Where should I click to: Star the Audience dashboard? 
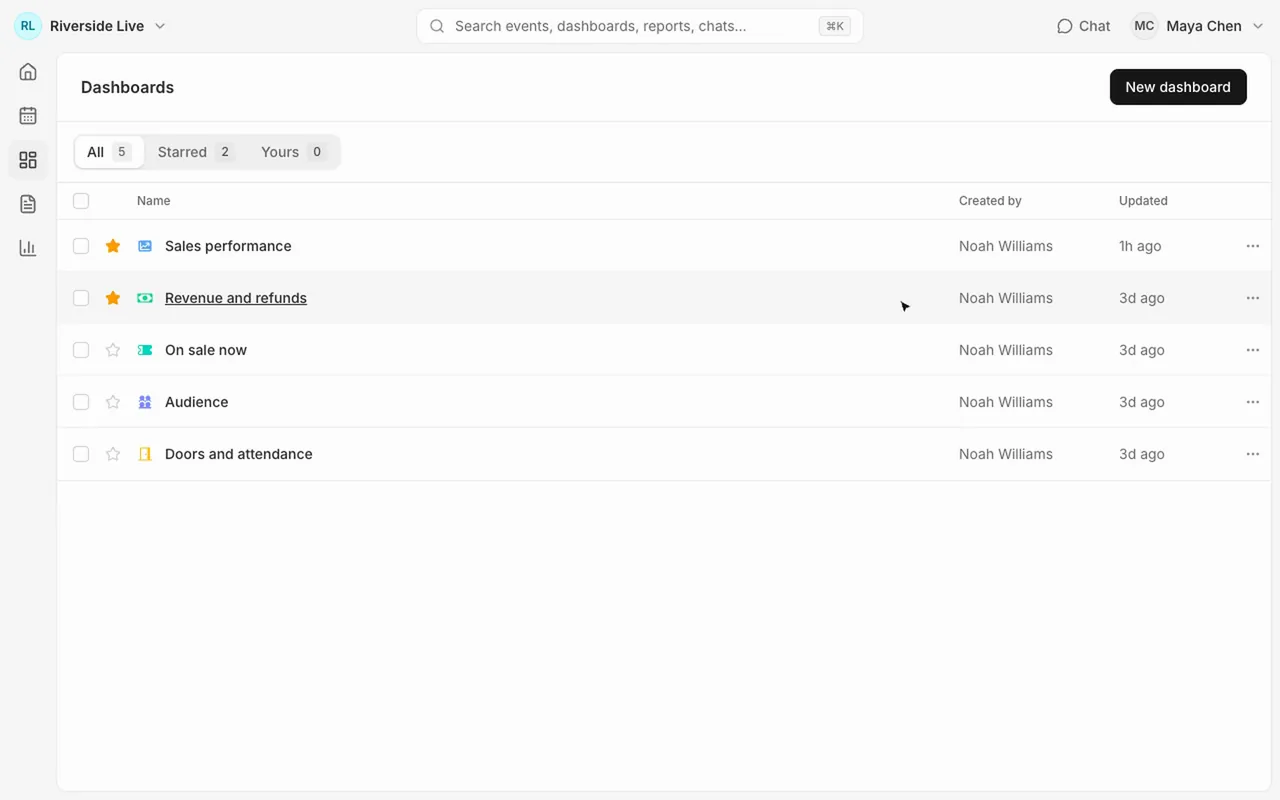113,402
